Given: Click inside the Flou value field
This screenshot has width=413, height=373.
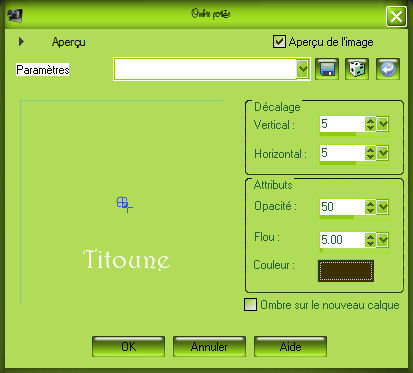Looking at the screenshot, I should 342,239.
